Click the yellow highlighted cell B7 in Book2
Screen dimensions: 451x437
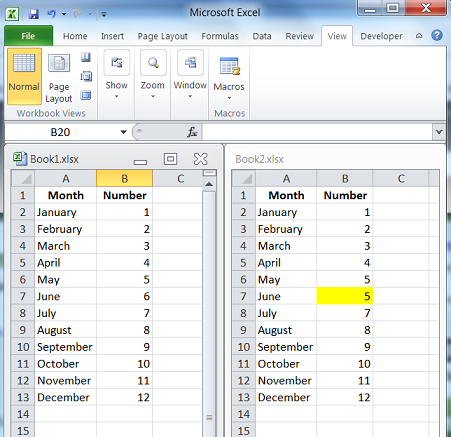coord(345,296)
